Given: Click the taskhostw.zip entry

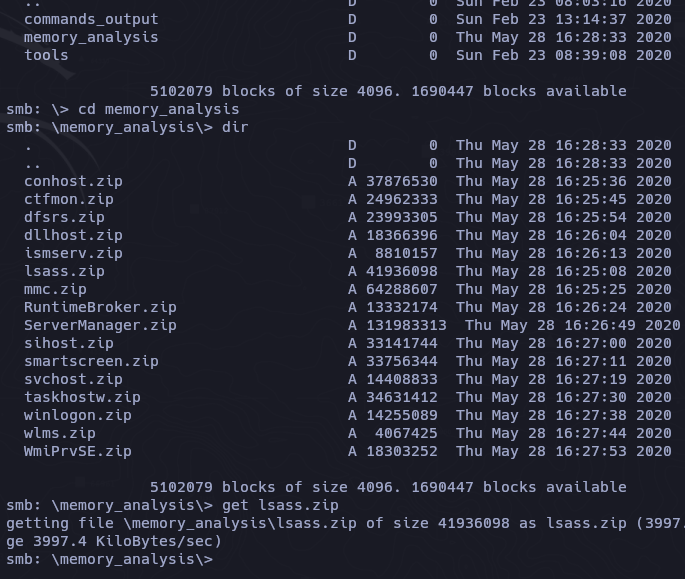Looking at the screenshot, I should tap(83, 397).
